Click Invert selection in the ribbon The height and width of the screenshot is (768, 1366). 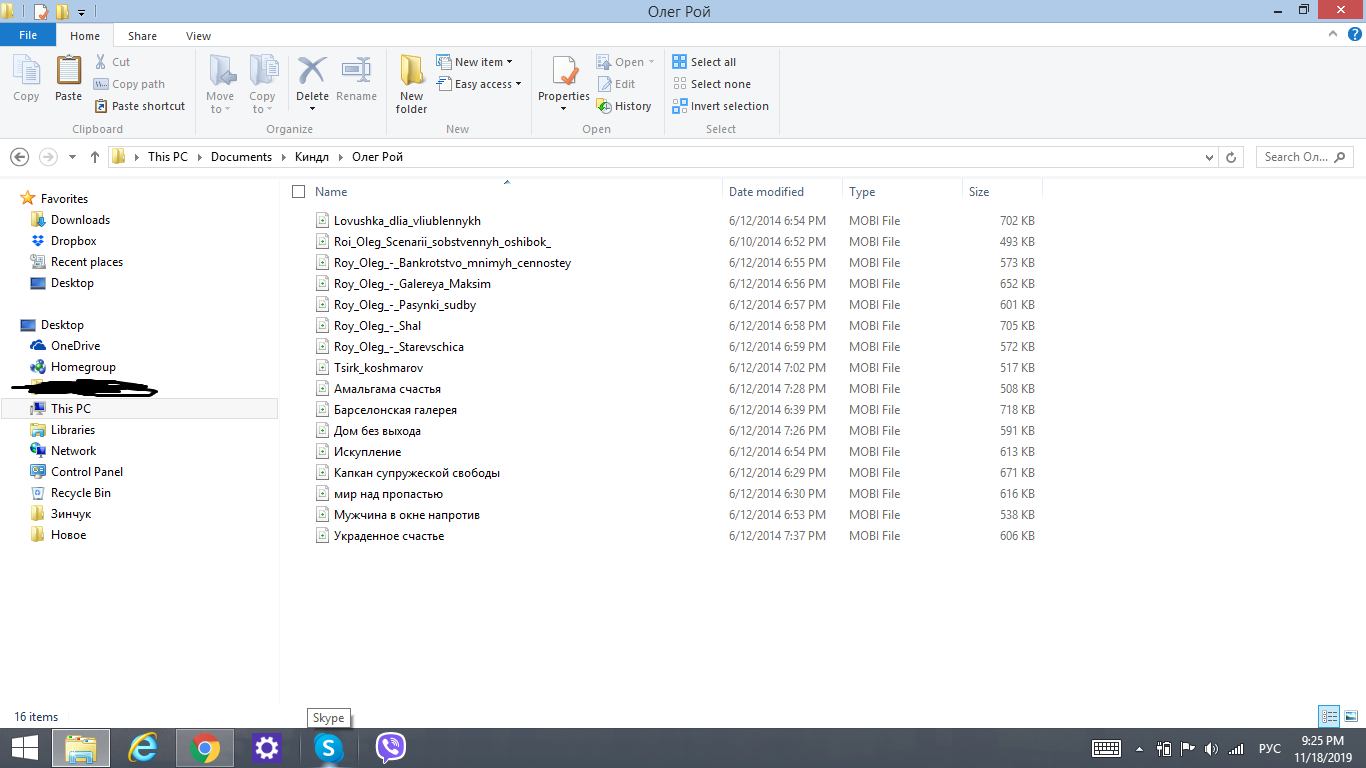pos(721,106)
